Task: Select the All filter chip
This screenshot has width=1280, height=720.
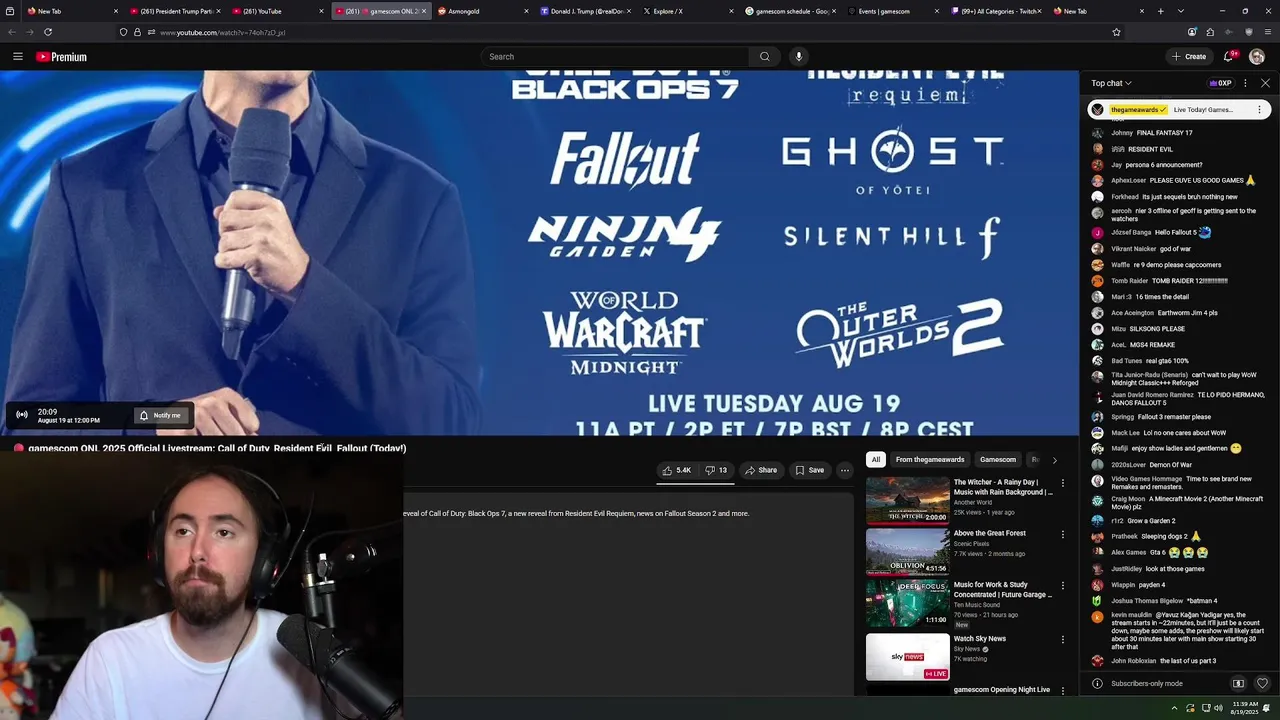Action: click(876, 460)
